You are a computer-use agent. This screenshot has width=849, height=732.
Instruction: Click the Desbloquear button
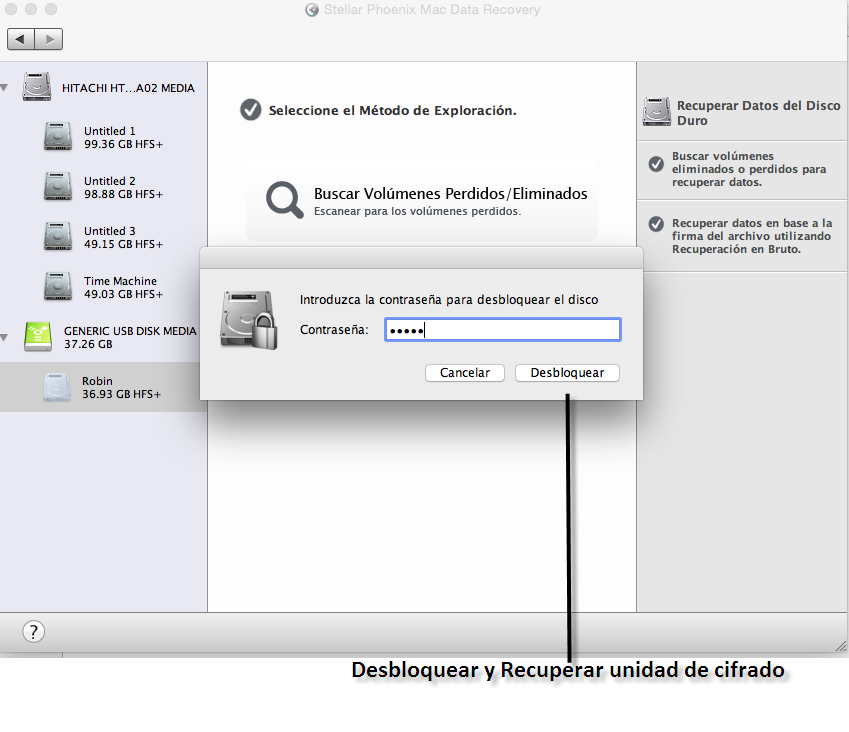(567, 373)
